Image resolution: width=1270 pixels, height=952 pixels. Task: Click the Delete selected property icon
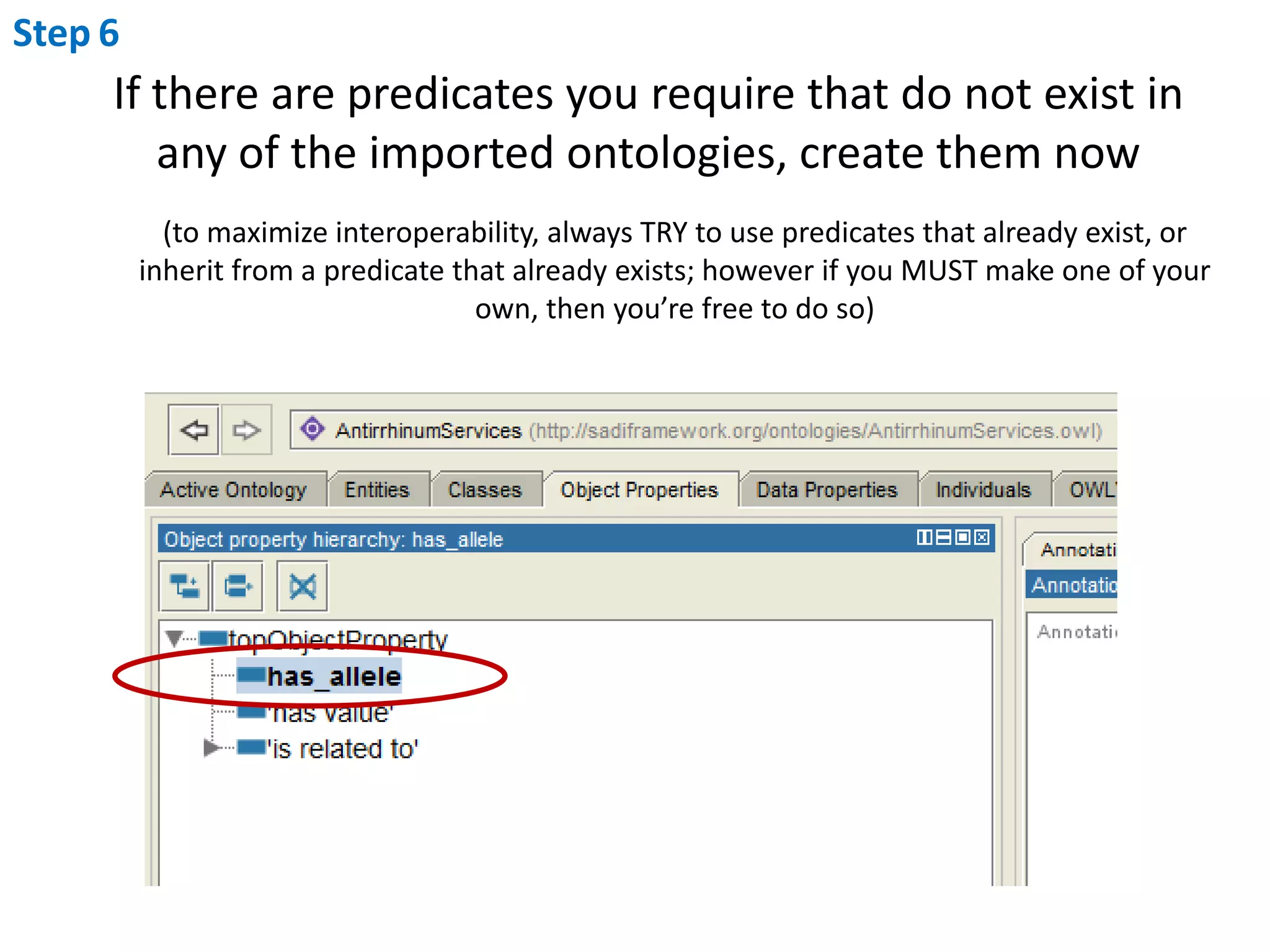(x=303, y=586)
